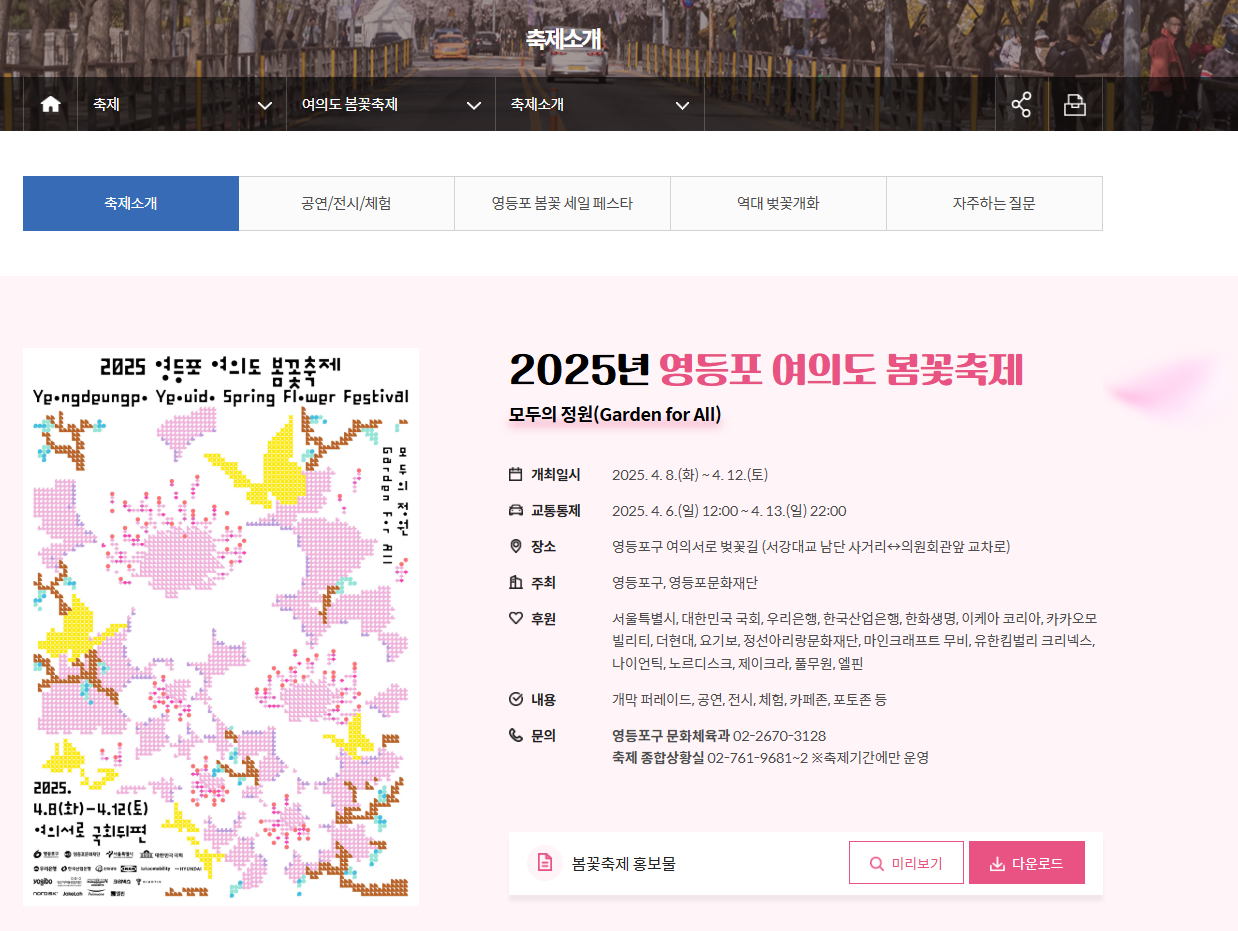Click the 봄꽃축제 홍보물 label
Image resolution: width=1238 pixels, height=931 pixels.
click(x=624, y=863)
